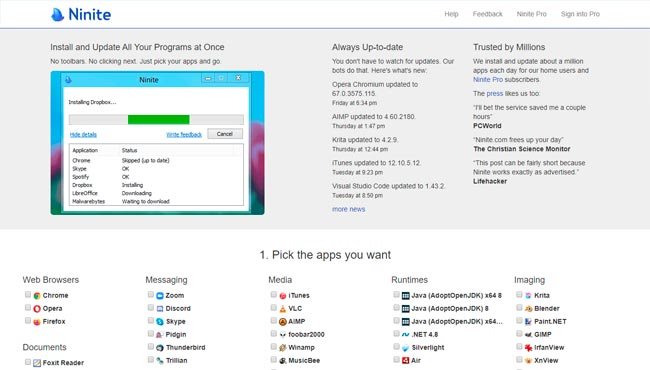
Task: Check the iTunes checkbox
Action: (x=274, y=295)
